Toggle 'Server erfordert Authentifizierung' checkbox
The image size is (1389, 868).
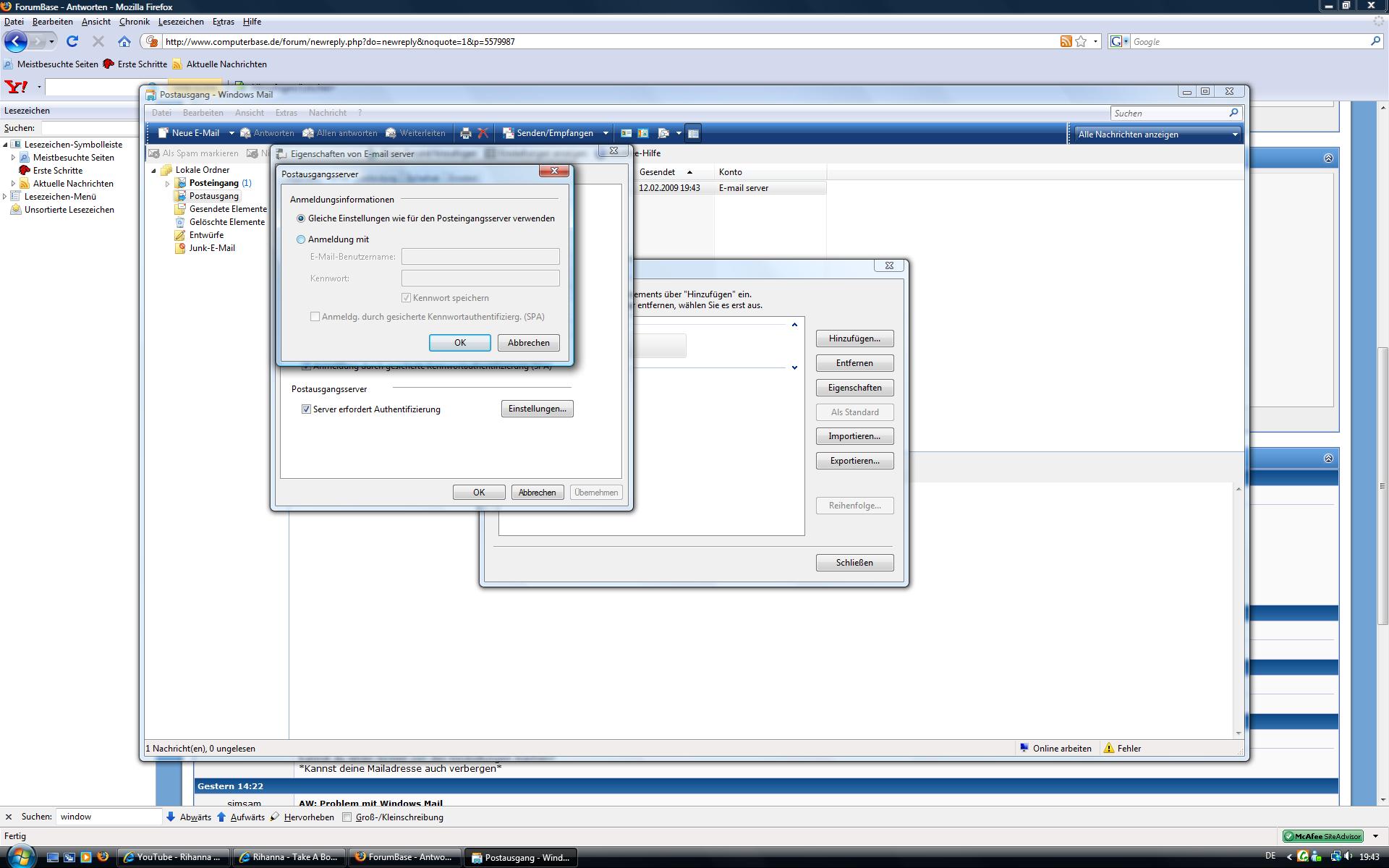[306, 409]
